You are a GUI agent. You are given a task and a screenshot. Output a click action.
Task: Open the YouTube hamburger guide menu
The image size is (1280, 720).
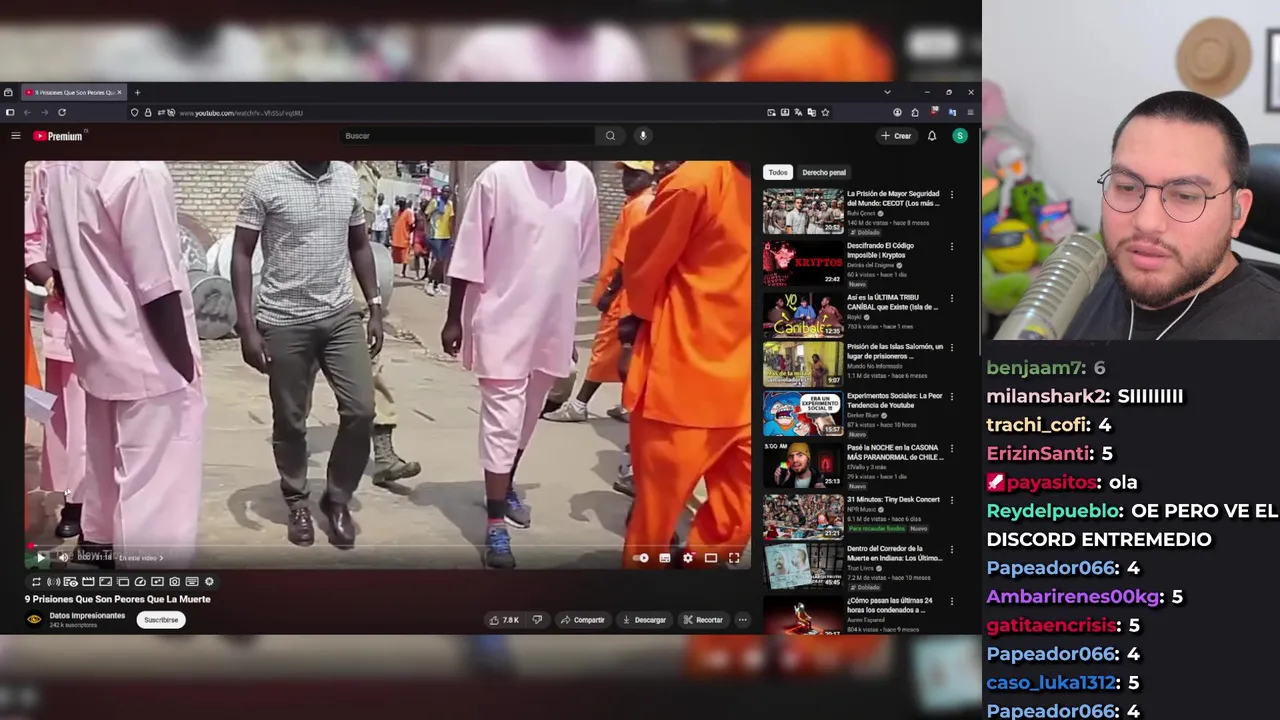tap(16, 136)
